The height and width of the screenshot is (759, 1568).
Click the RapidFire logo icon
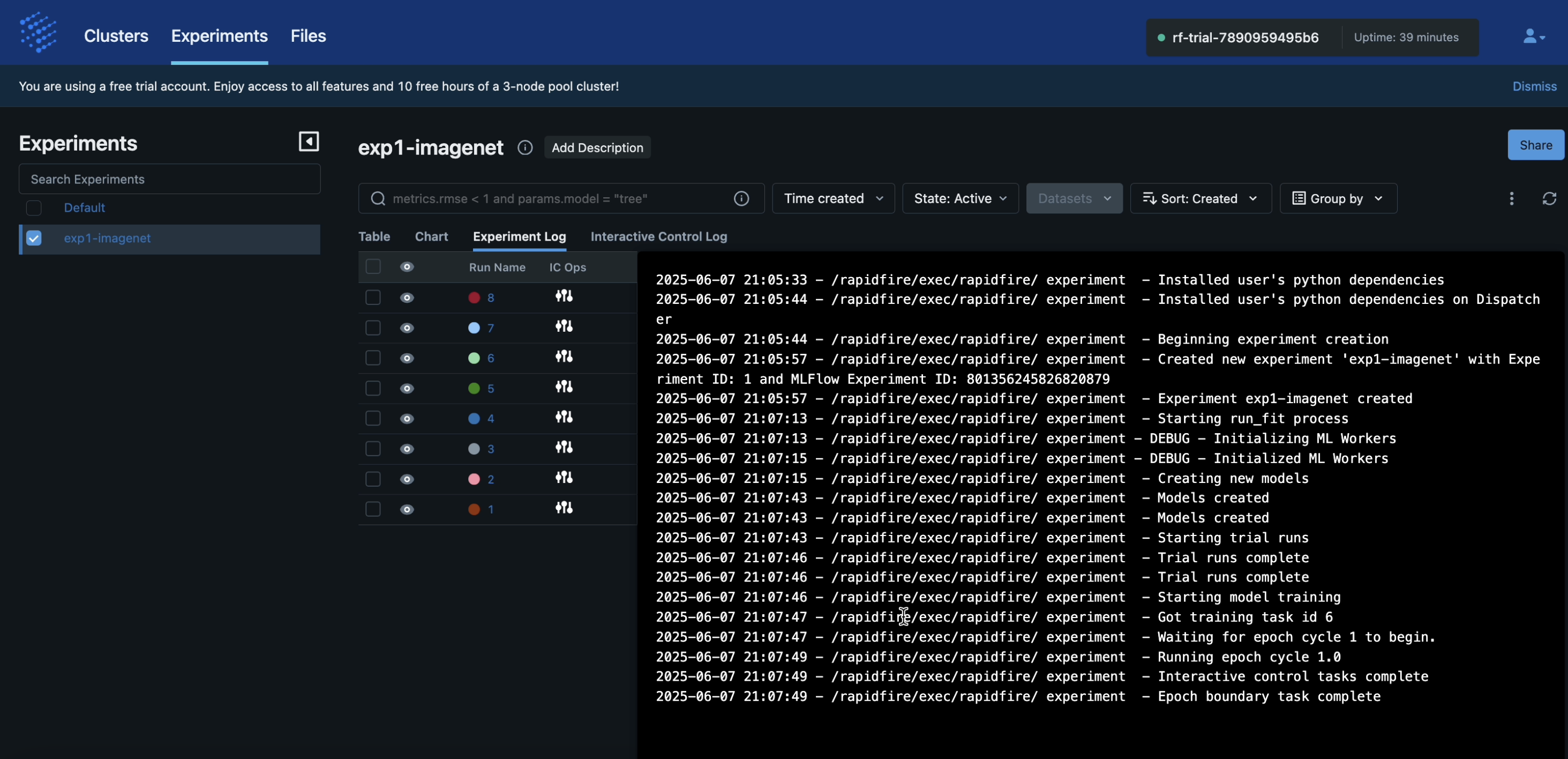pos(37,32)
